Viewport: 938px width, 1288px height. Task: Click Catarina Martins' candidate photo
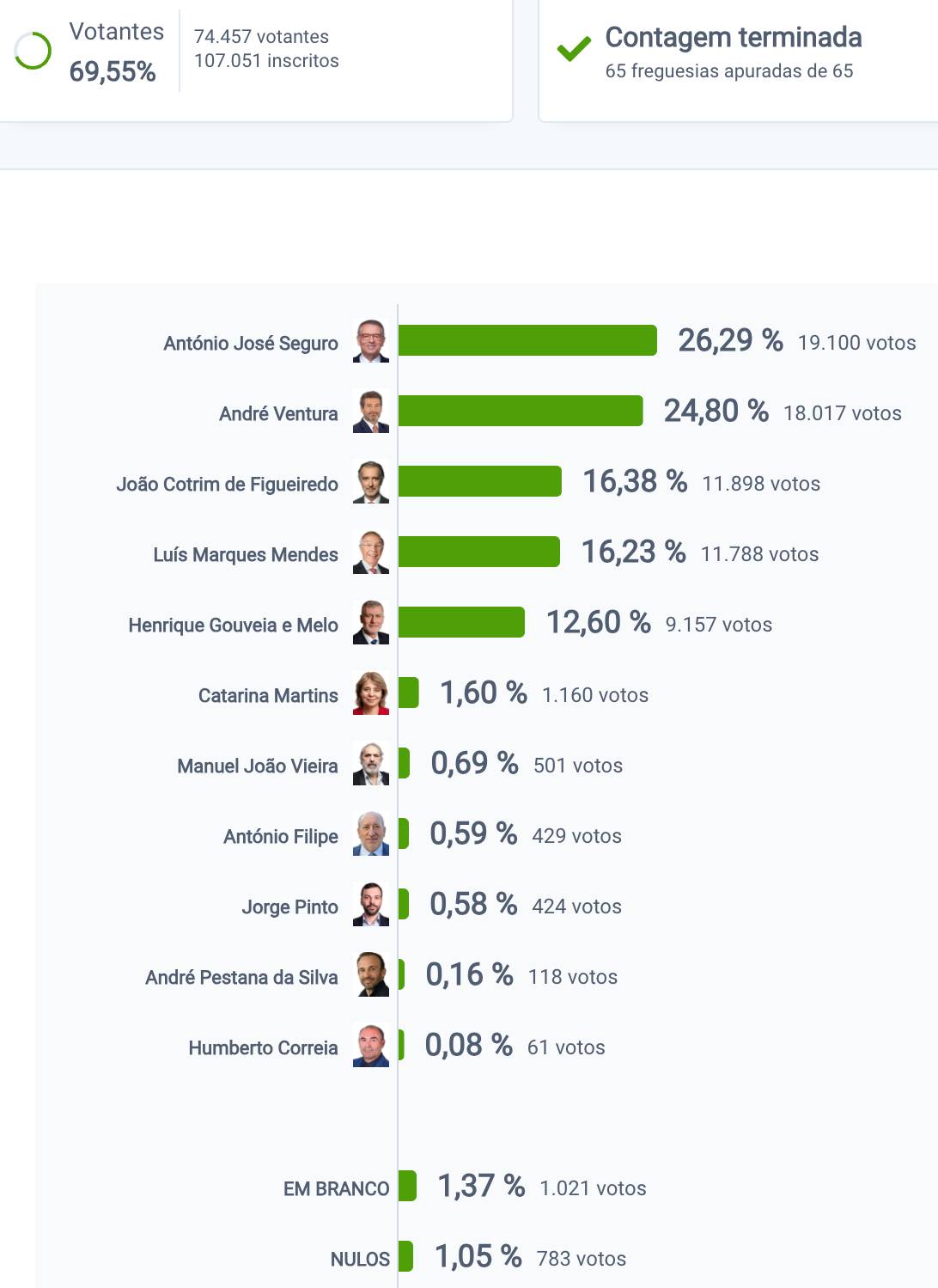click(x=371, y=693)
